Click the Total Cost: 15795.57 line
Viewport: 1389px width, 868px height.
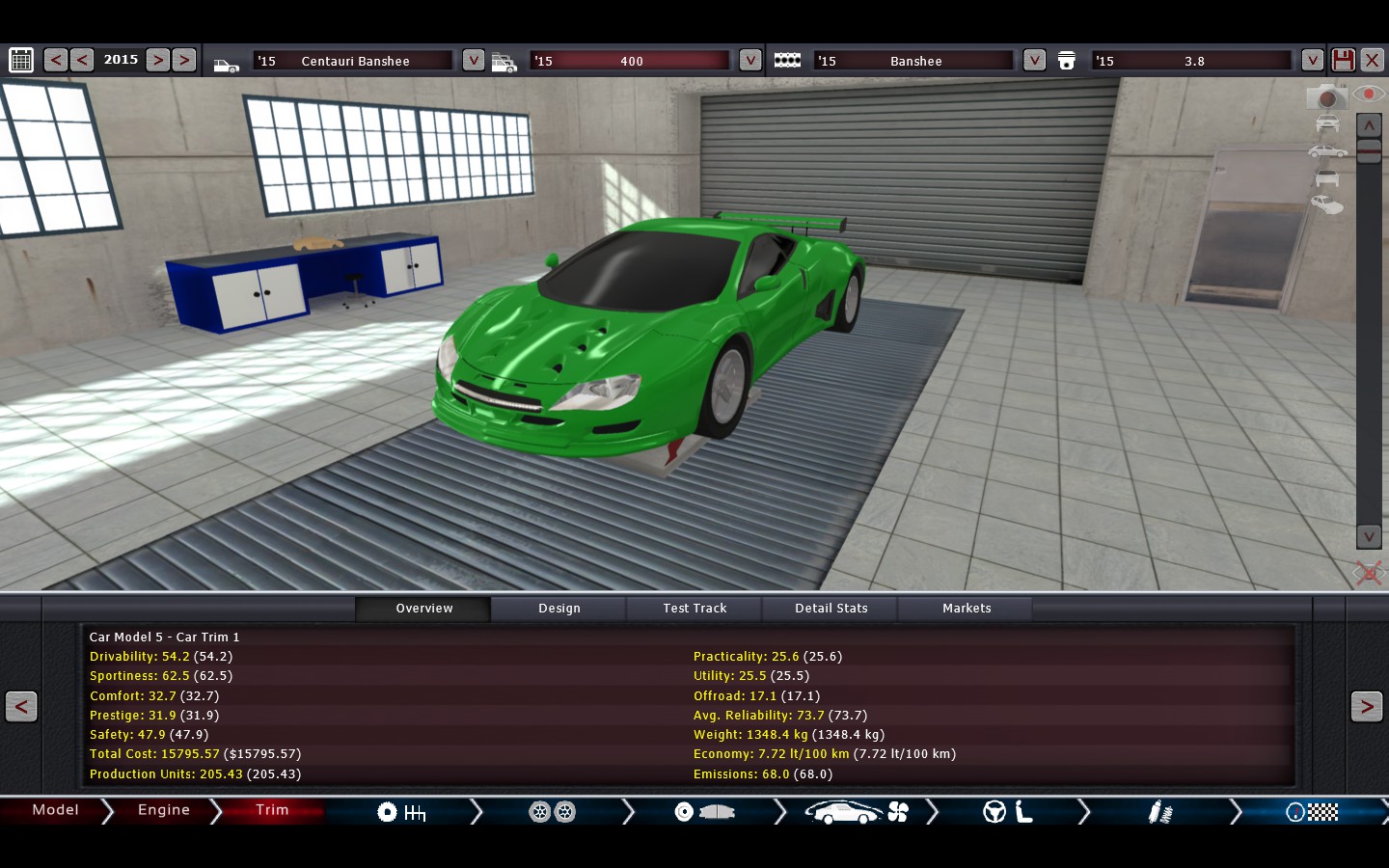[x=195, y=754]
